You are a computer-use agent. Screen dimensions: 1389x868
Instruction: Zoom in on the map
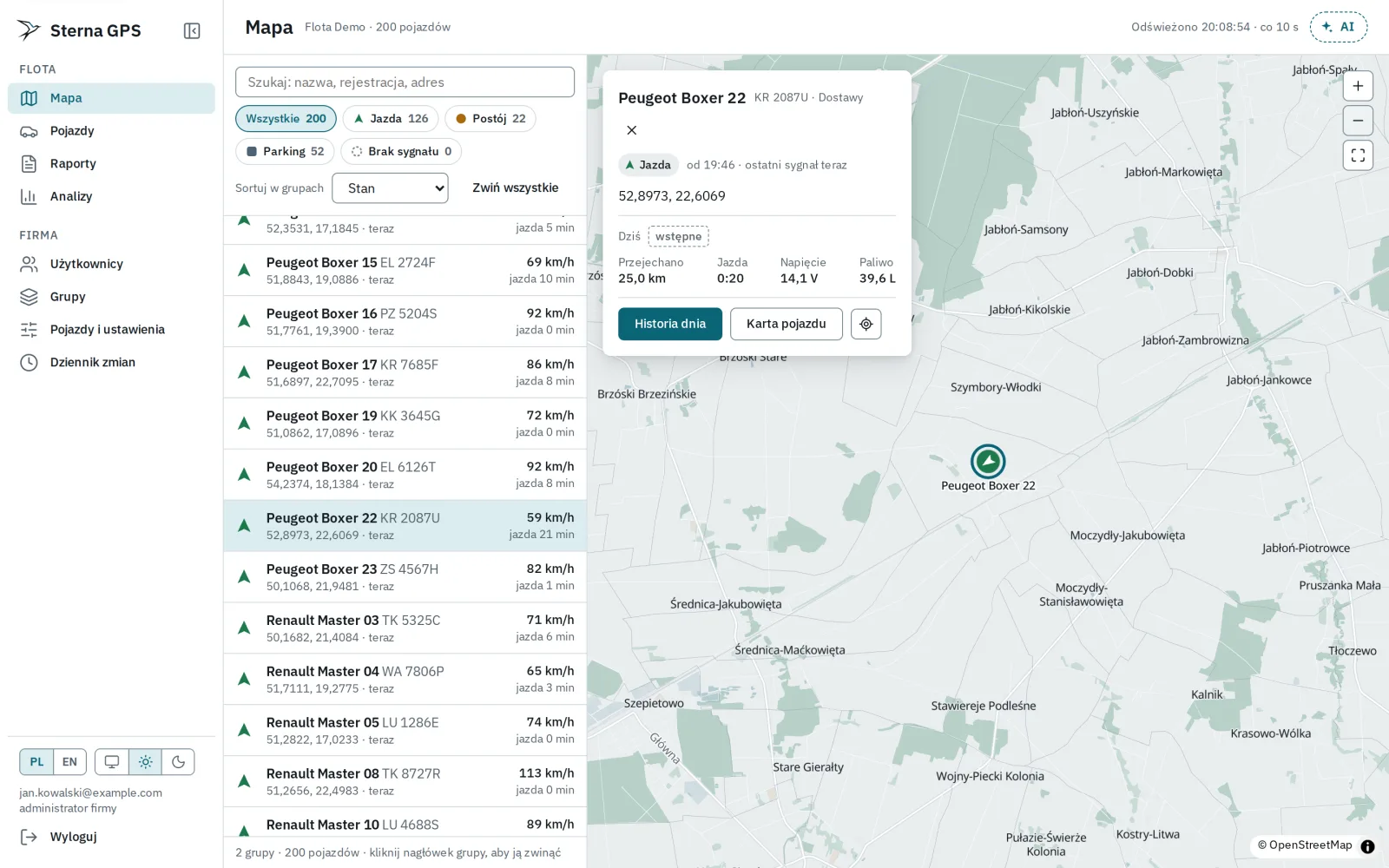[1358, 86]
